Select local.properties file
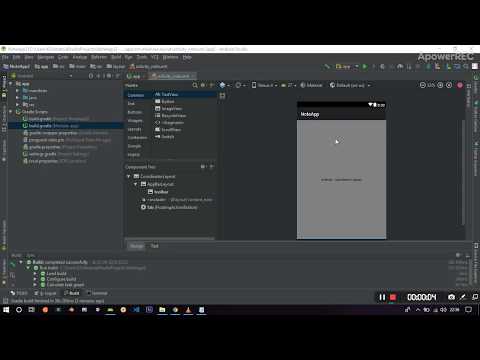Screen dimensions: 480x360 (x=55, y=161)
